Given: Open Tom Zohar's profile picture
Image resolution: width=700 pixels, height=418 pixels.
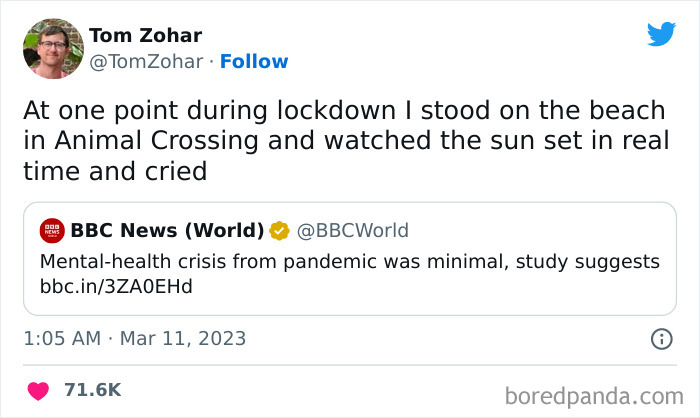Looking at the screenshot, I should click(52, 48).
